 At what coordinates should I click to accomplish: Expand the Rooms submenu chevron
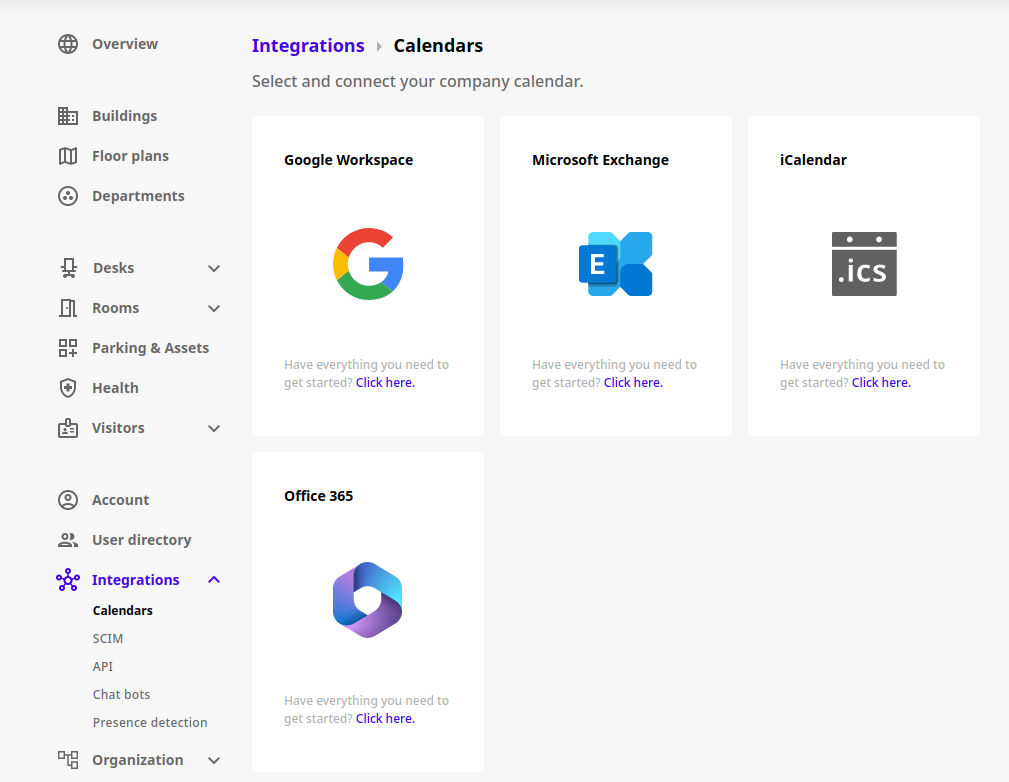(x=214, y=308)
